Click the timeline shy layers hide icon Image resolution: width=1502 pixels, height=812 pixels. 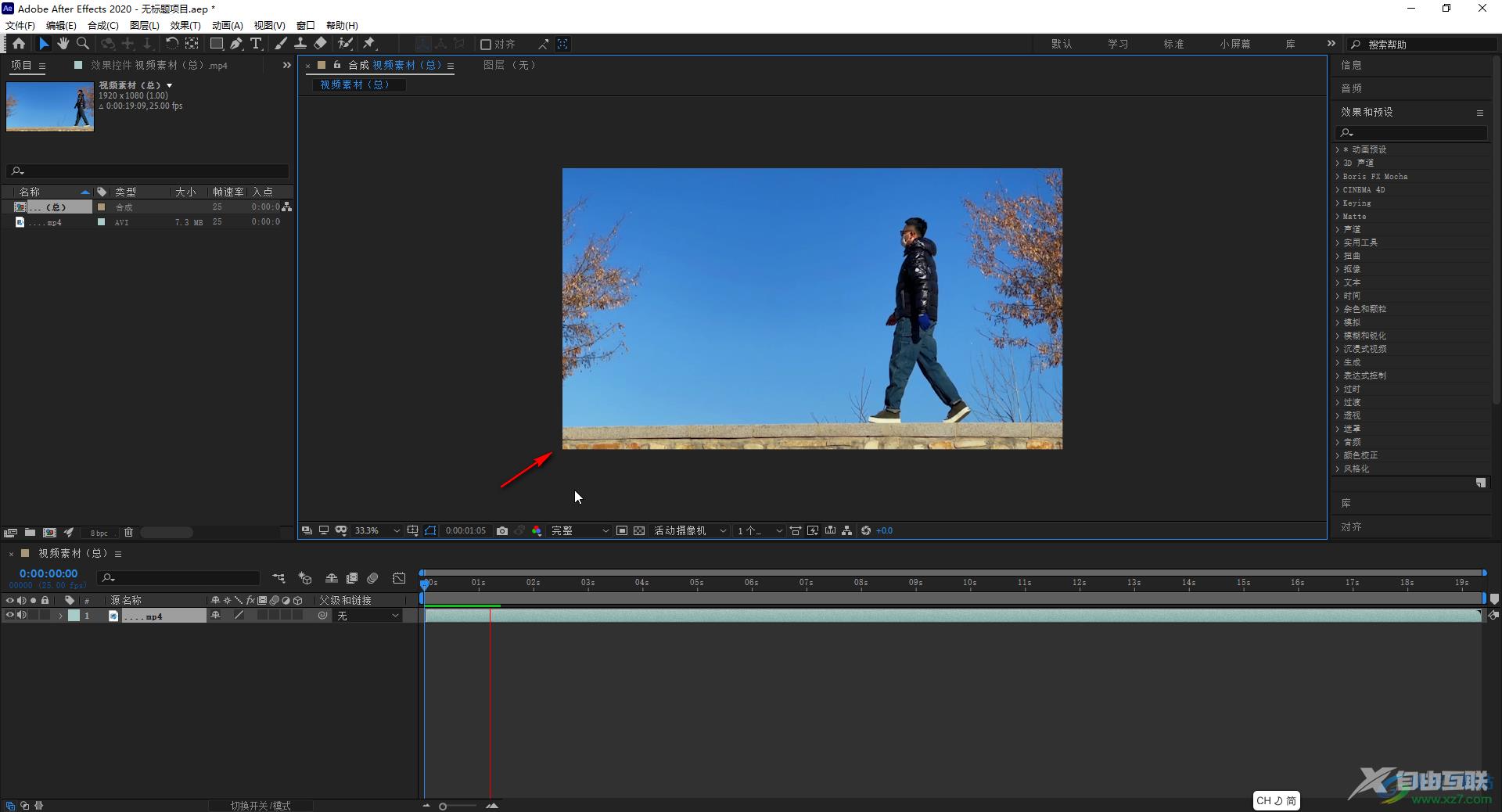click(332, 578)
